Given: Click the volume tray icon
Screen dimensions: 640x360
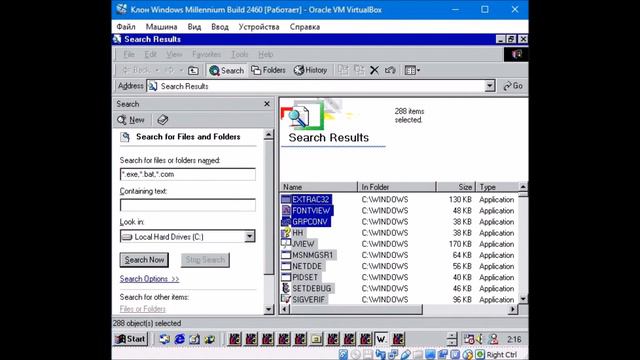Looking at the screenshot, I should coord(480,339).
